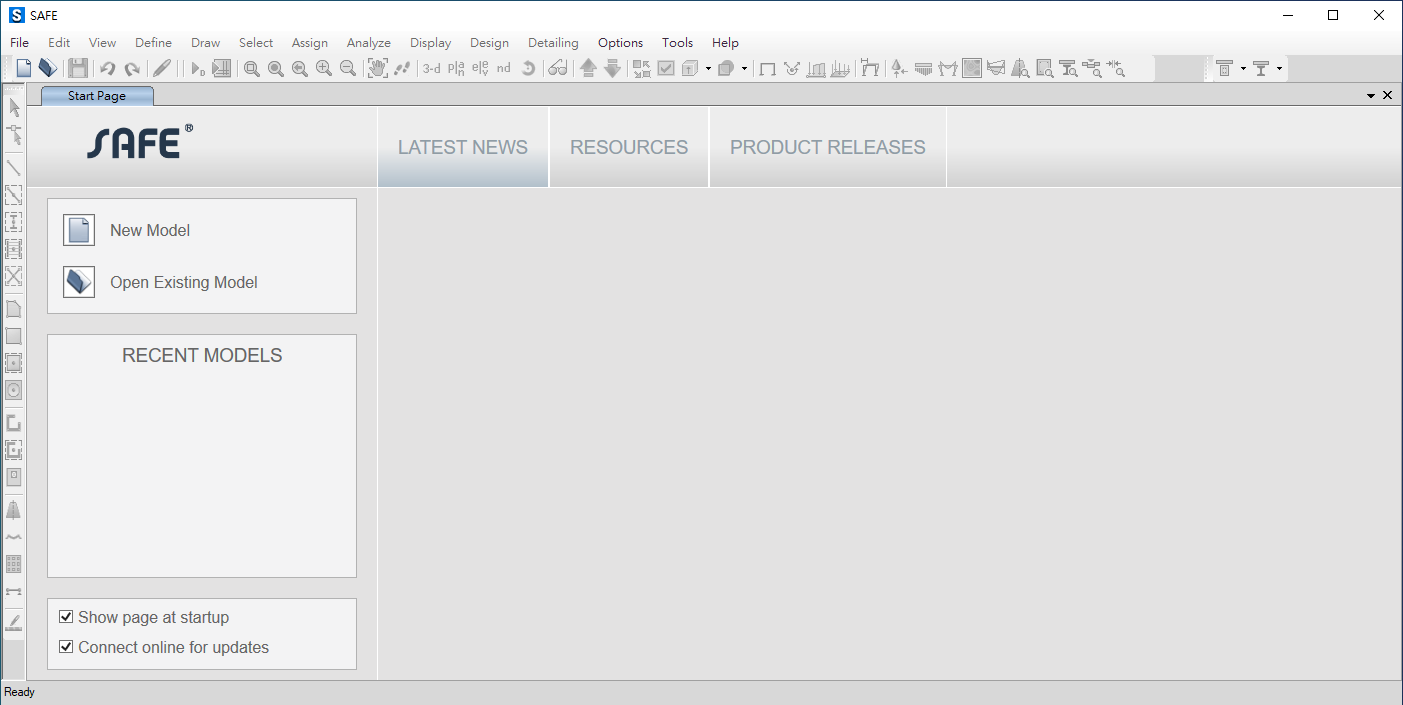Click the SAFE logo on start page
The height and width of the screenshot is (705, 1403).
(x=140, y=142)
